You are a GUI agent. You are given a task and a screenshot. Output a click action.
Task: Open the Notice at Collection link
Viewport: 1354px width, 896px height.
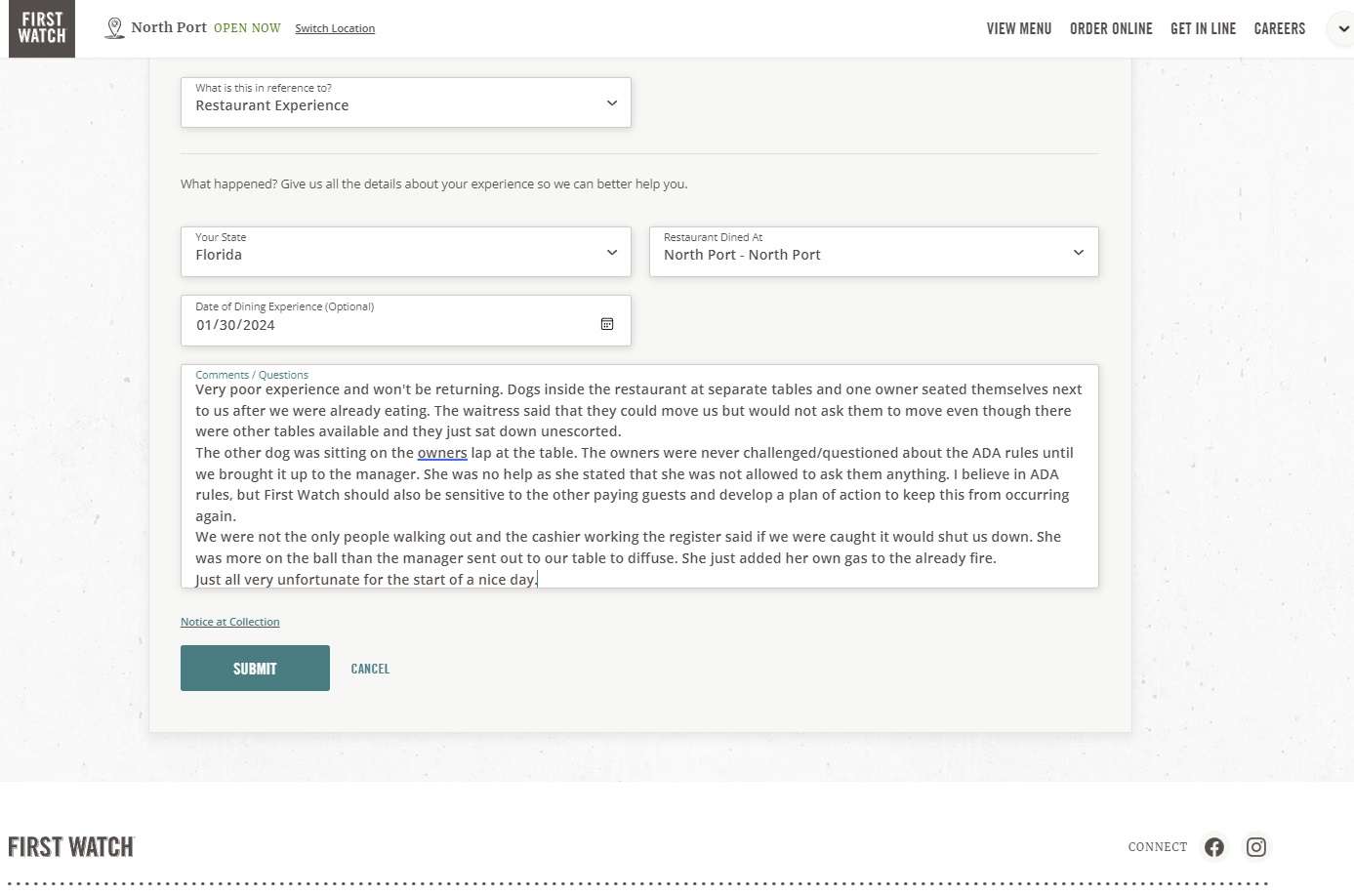[x=230, y=622]
